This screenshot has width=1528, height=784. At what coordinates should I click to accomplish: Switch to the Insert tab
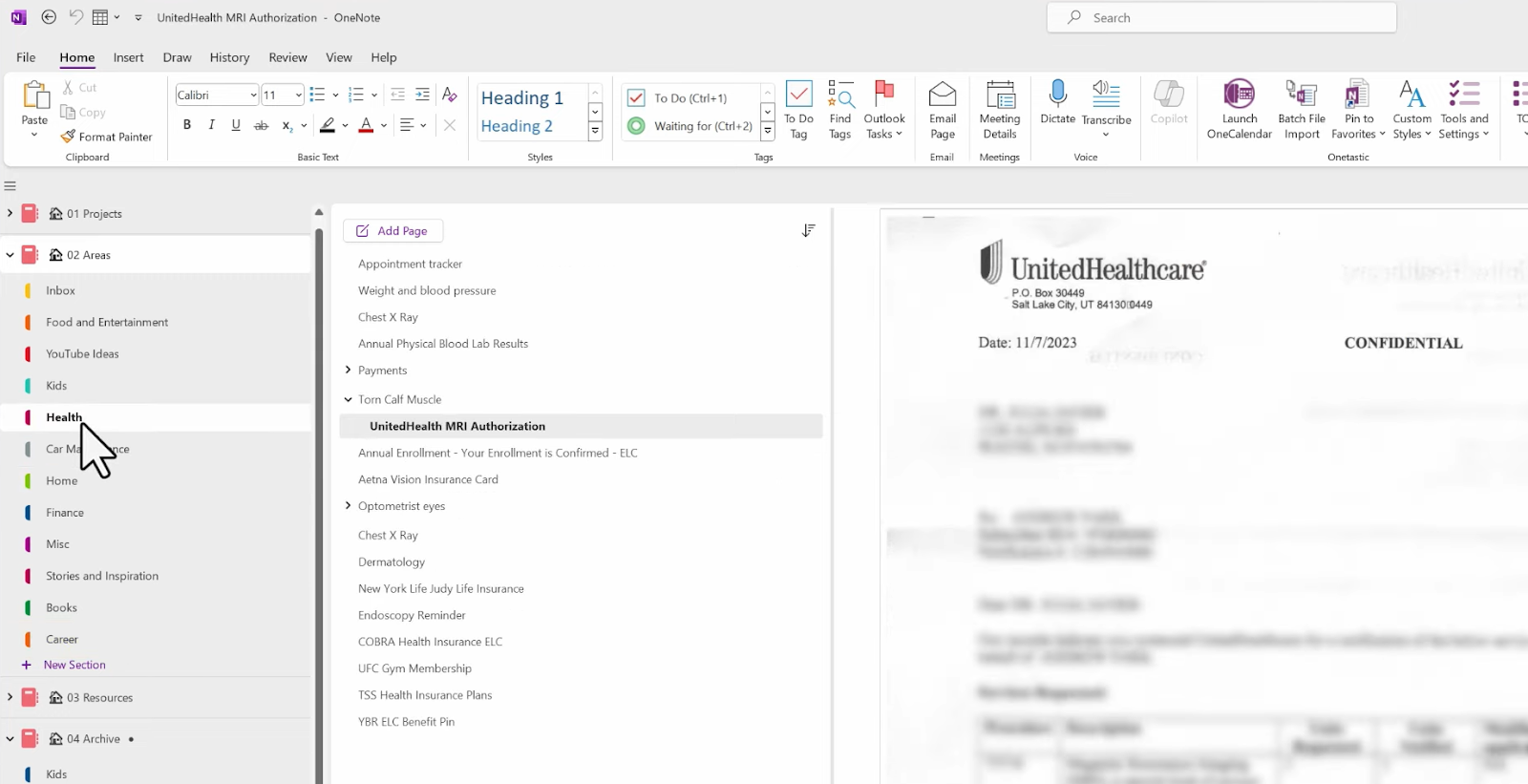(x=128, y=57)
